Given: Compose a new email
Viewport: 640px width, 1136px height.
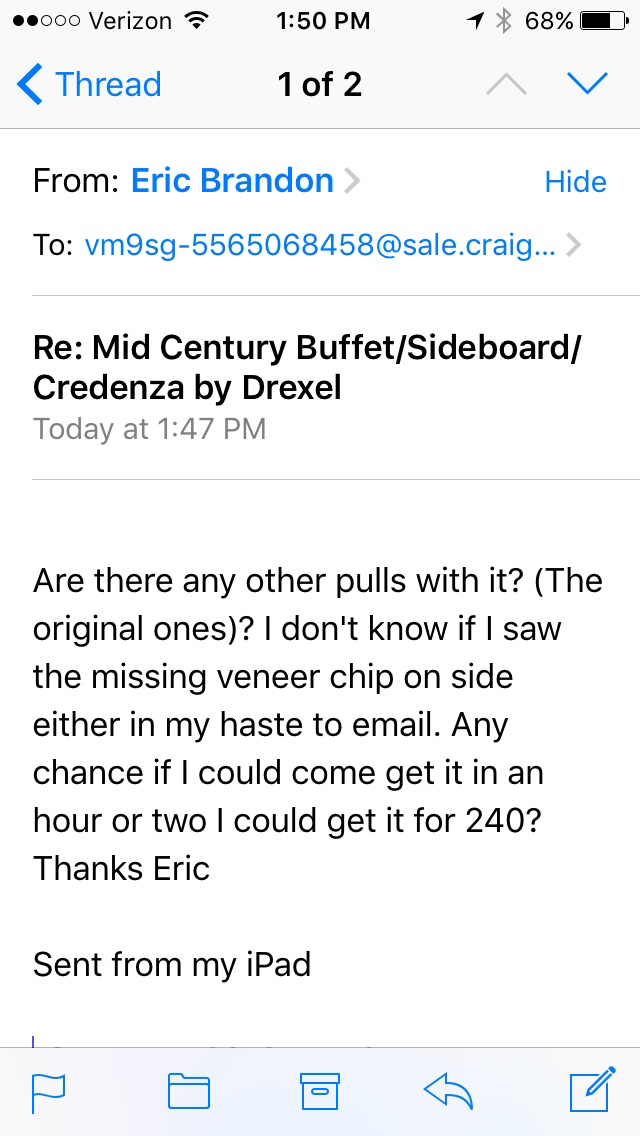Looking at the screenshot, I should tap(592, 1091).
